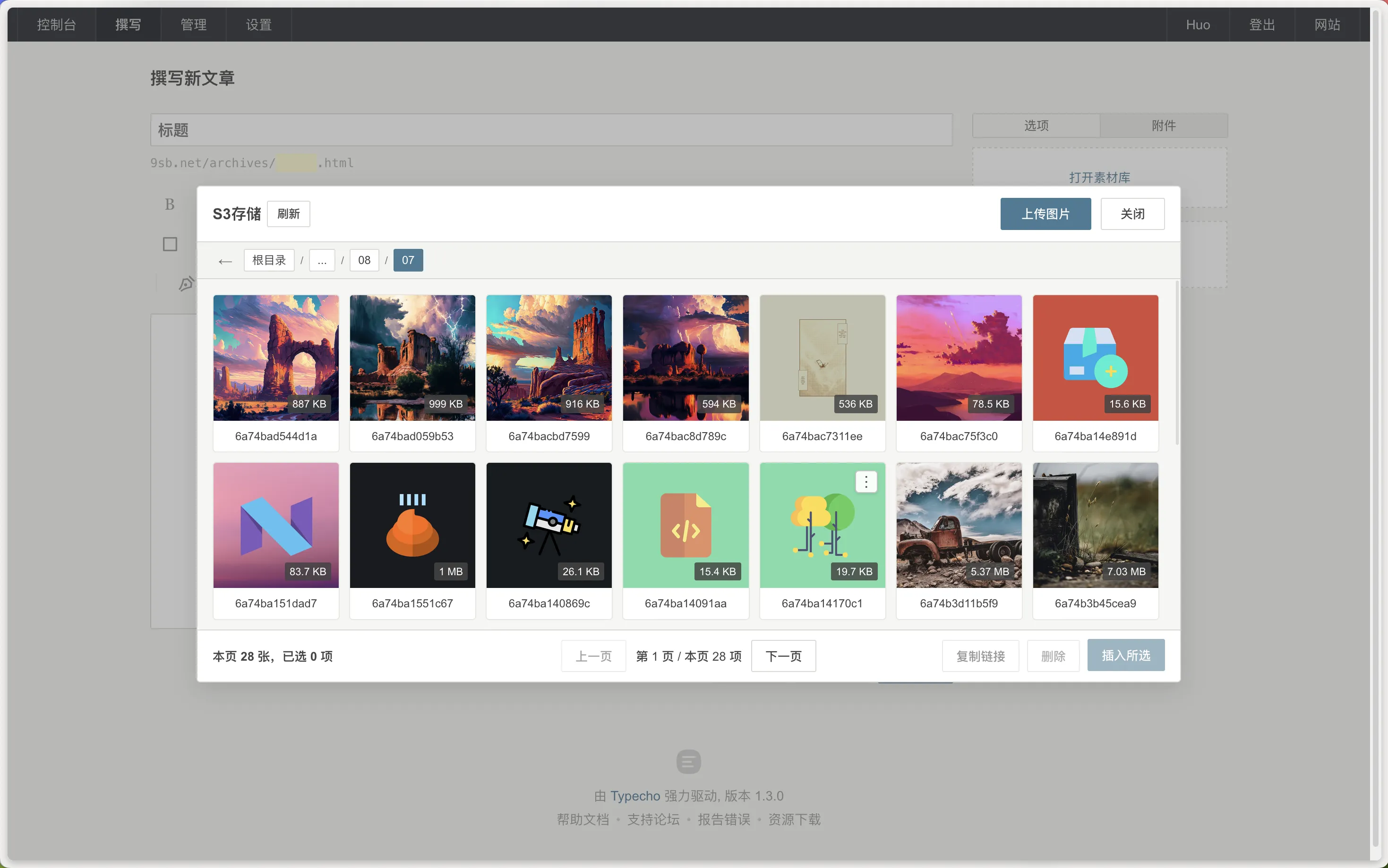1388x868 pixels.
Task: Open the three-dot menu on 6a74ba14170c1
Action: (866, 482)
